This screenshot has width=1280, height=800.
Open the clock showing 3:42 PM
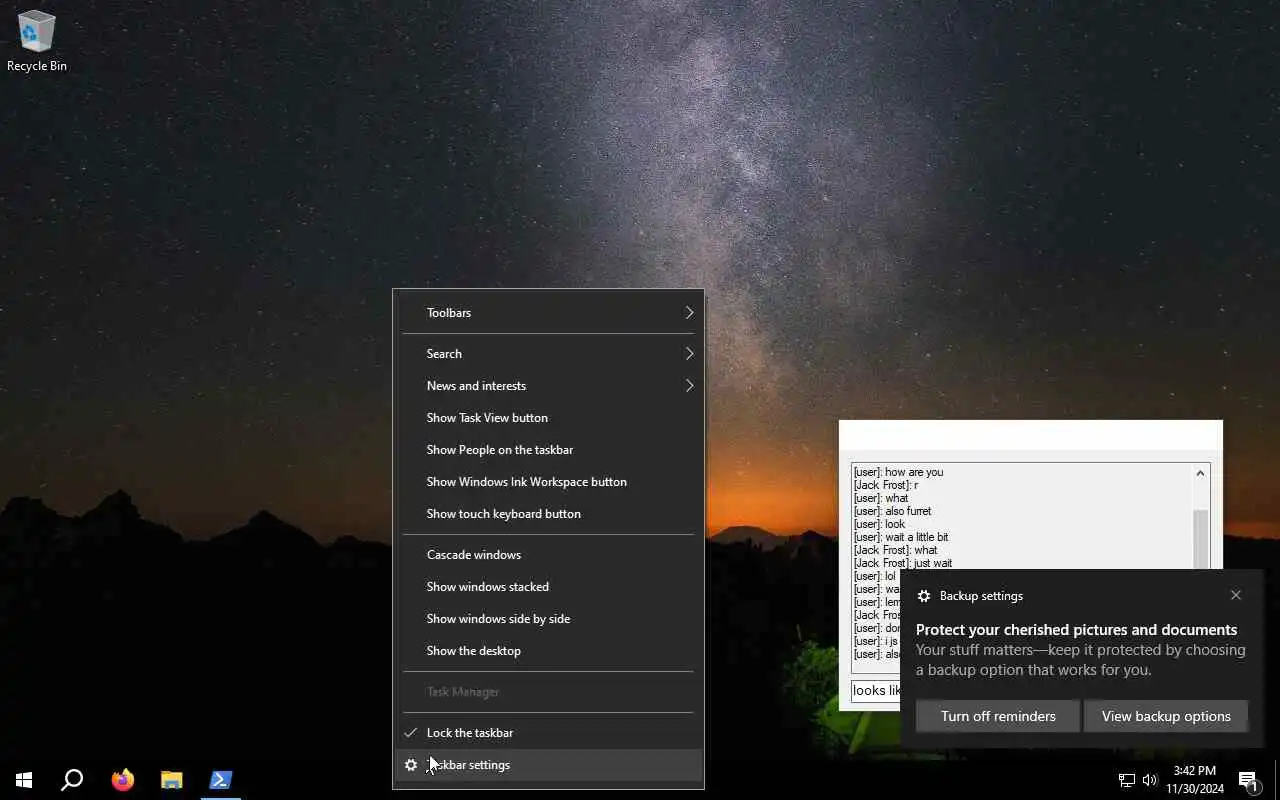(x=1195, y=780)
